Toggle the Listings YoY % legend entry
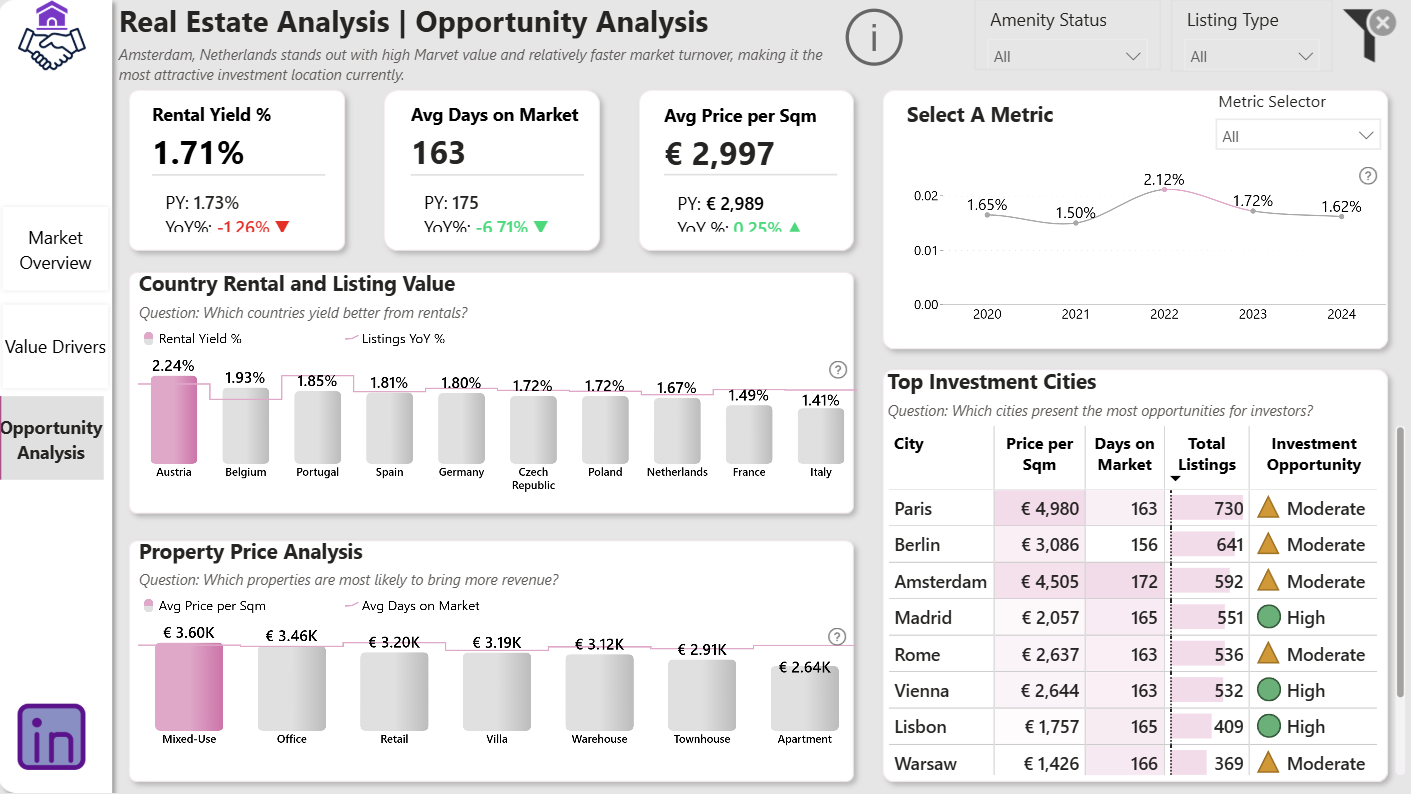This screenshot has width=1411, height=794. coord(395,339)
